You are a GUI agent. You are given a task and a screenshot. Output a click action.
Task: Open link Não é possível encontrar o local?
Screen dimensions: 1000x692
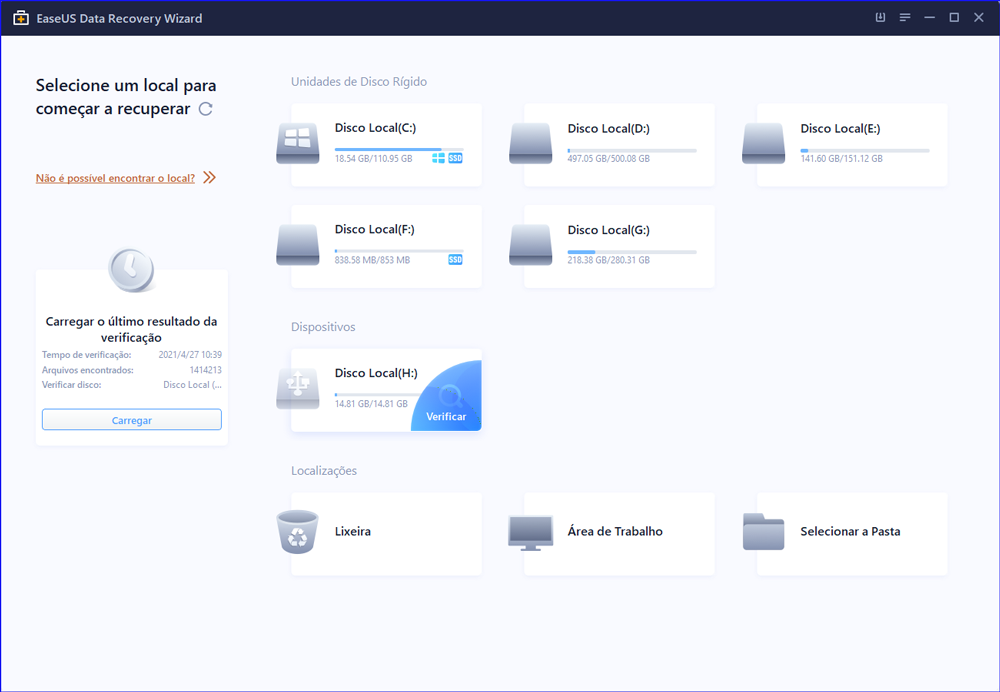point(115,178)
